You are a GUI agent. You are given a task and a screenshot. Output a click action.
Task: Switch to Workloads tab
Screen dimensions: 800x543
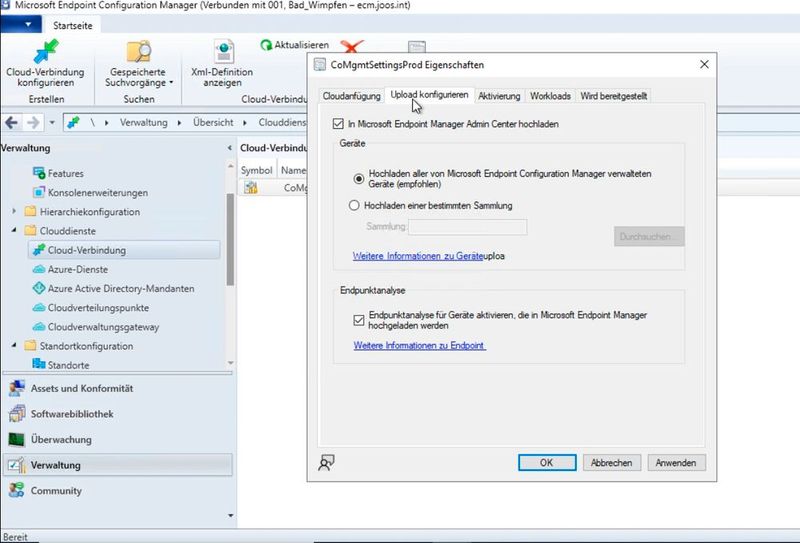coord(550,96)
